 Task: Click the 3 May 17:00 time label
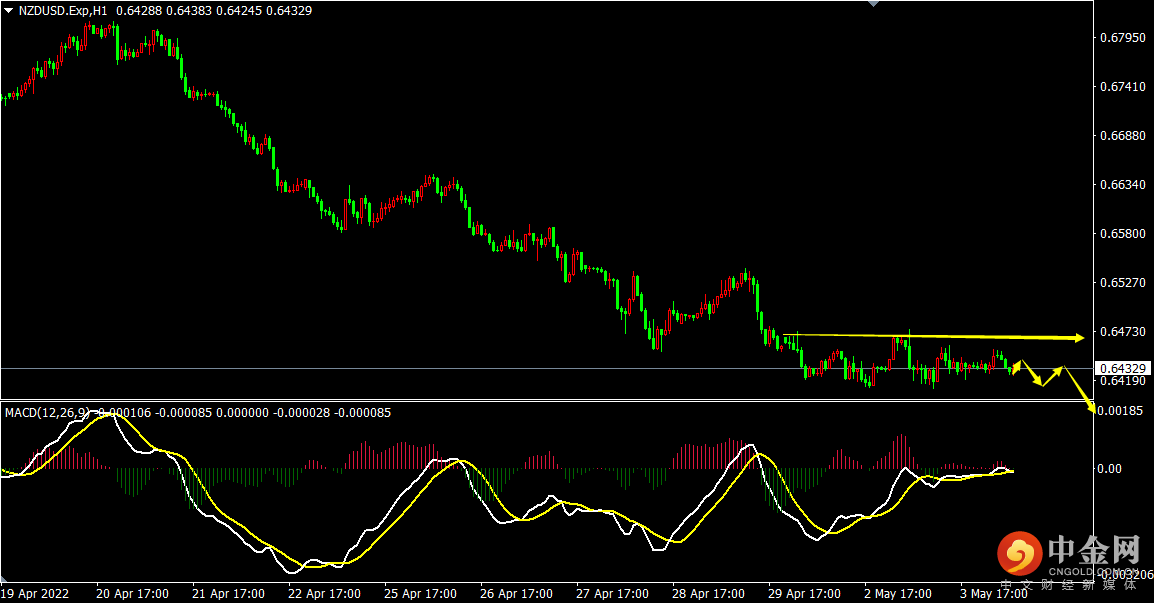994,593
